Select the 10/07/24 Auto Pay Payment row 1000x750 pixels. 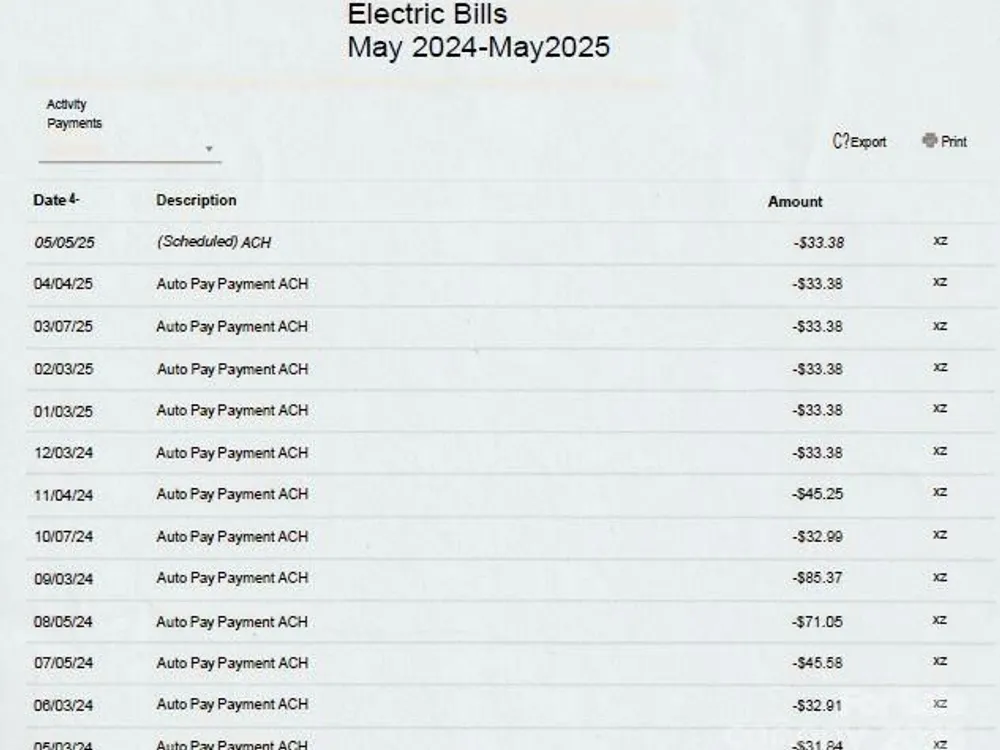(510, 537)
